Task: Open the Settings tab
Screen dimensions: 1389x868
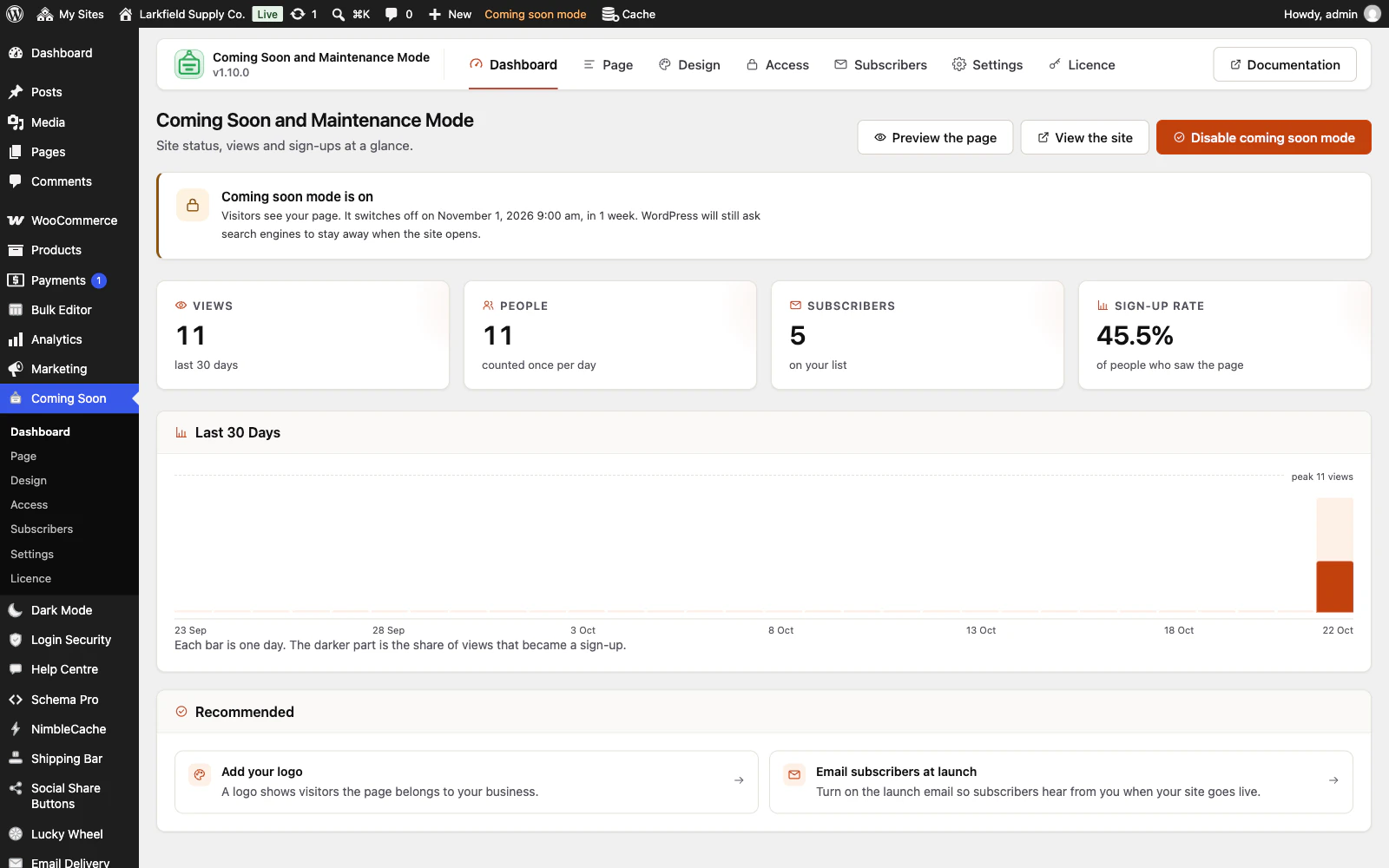Action: tap(987, 65)
